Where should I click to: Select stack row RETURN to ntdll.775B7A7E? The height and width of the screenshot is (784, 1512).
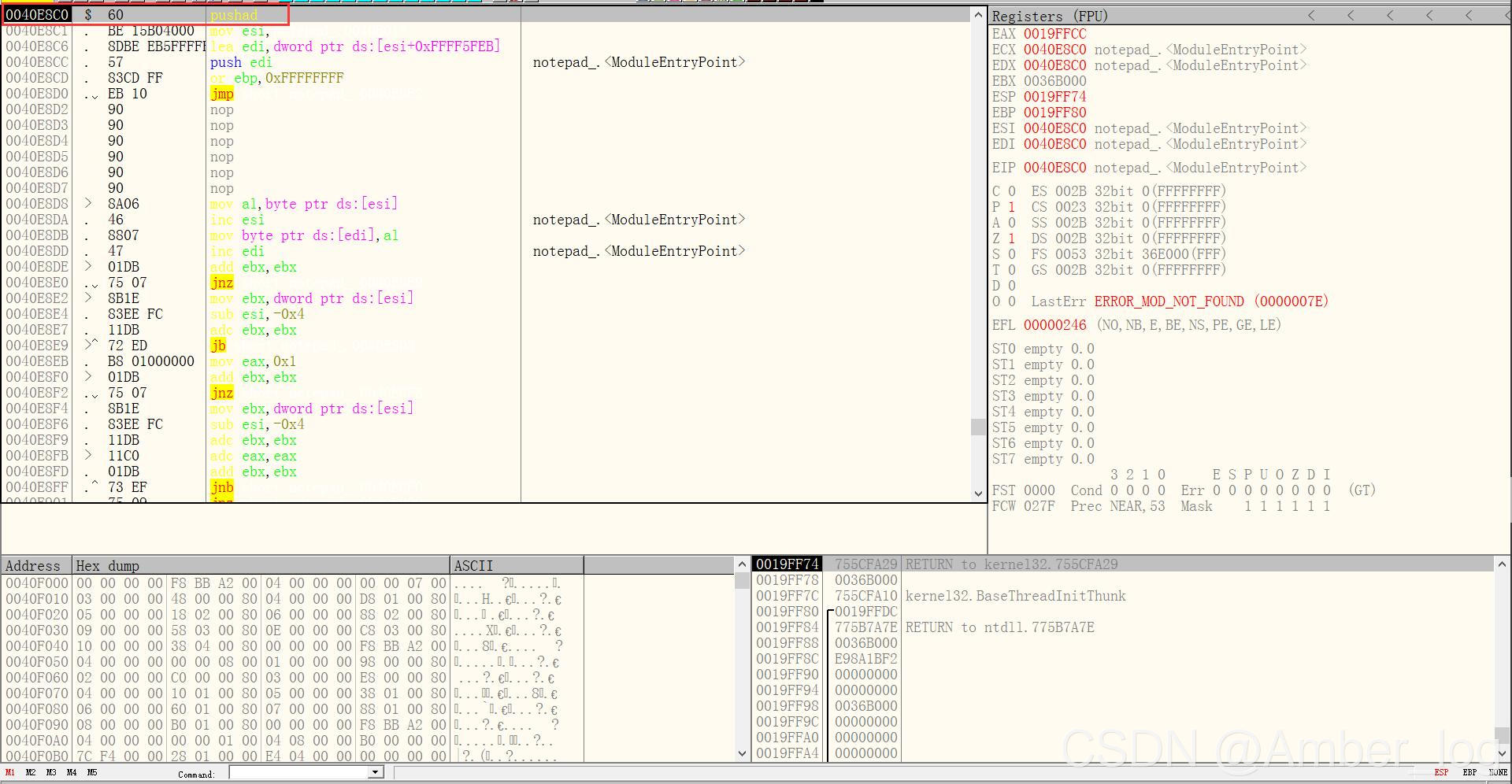pos(1122,627)
